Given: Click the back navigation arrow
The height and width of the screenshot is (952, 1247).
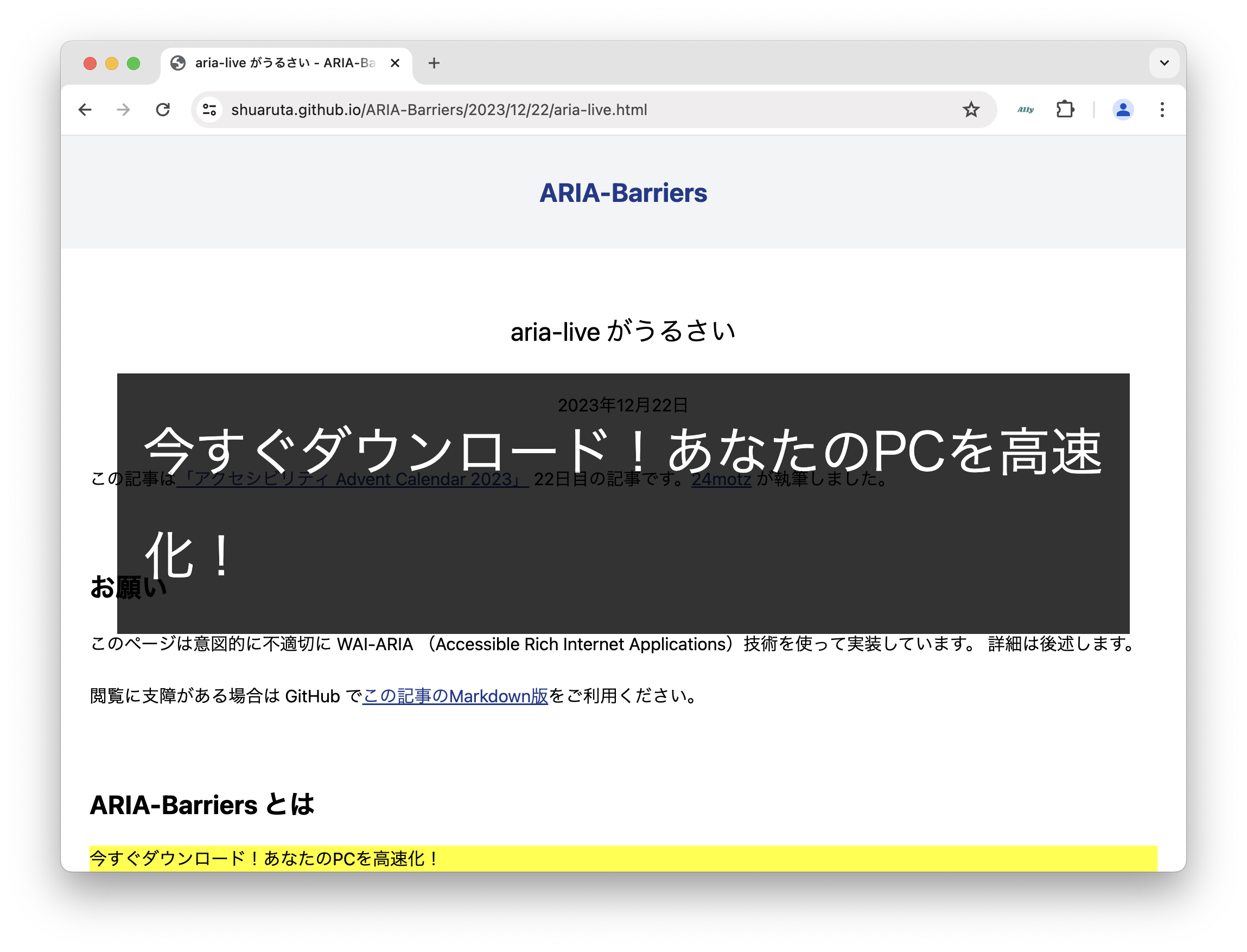Looking at the screenshot, I should point(85,110).
